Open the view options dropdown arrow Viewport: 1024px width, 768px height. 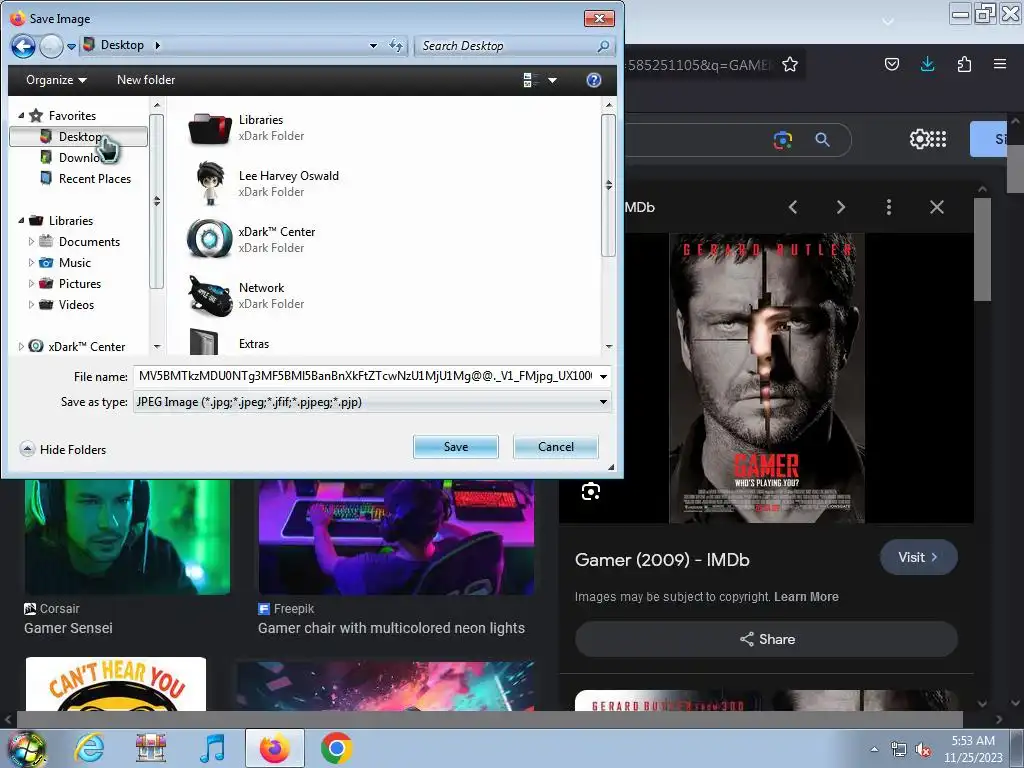552,80
